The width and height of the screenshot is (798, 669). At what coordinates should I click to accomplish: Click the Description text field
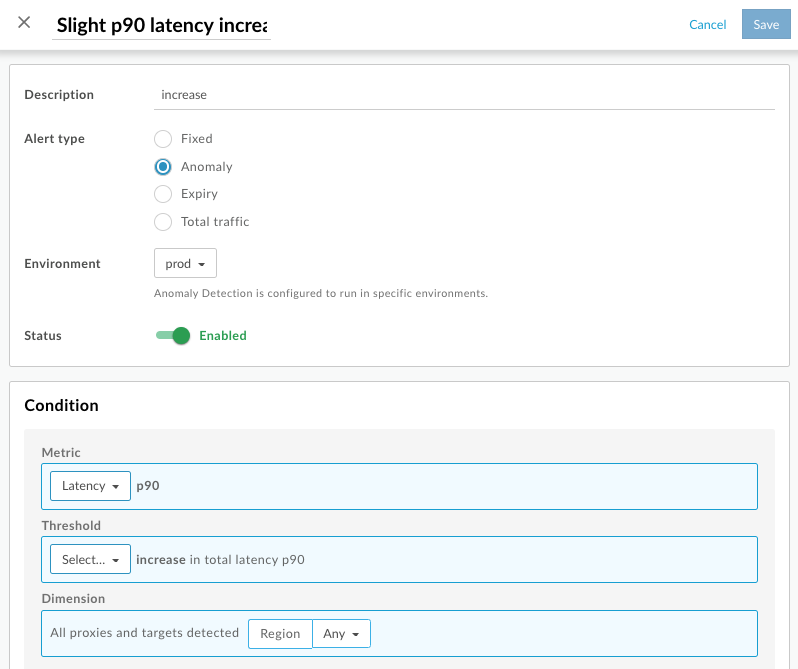(x=464, y=95)
